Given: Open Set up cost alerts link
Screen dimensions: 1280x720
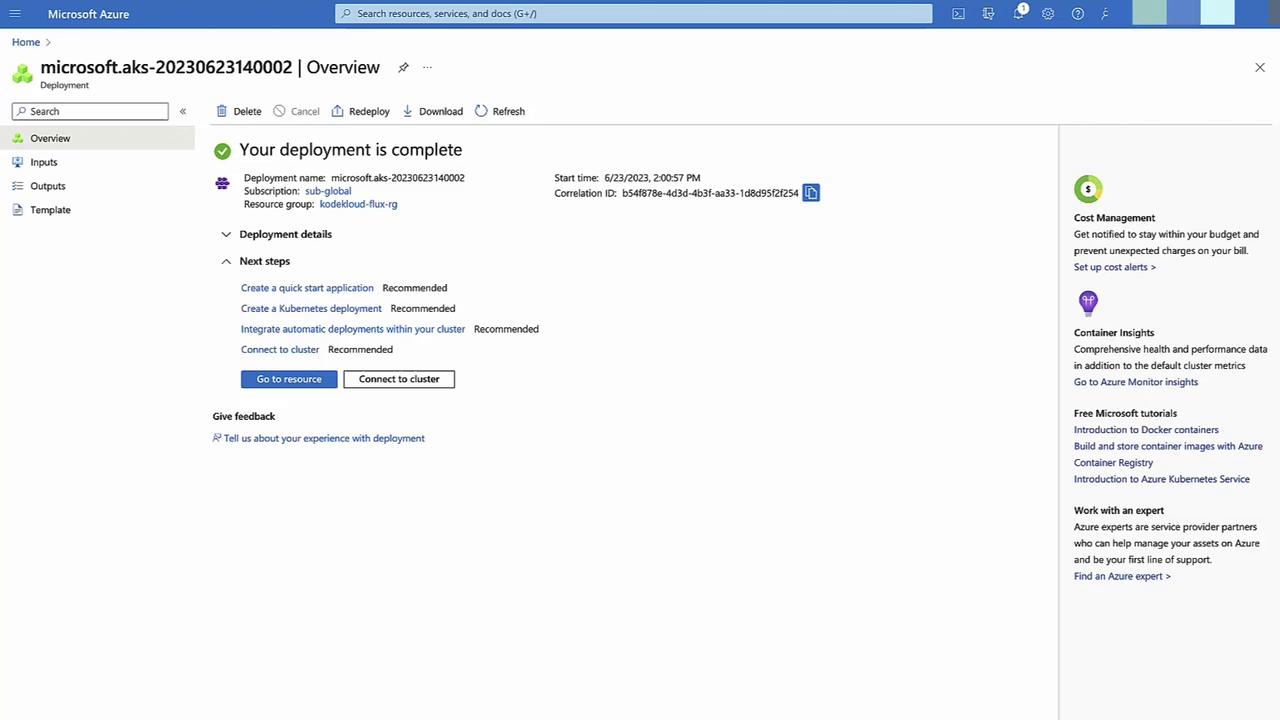Looking at the screenshot, I should 1115,267.
